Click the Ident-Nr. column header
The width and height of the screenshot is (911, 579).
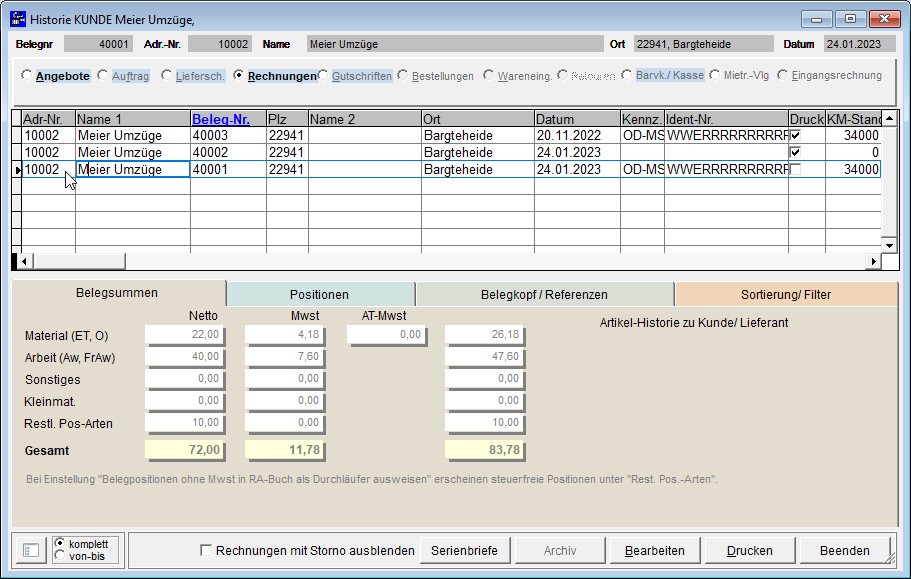(727, 119)
